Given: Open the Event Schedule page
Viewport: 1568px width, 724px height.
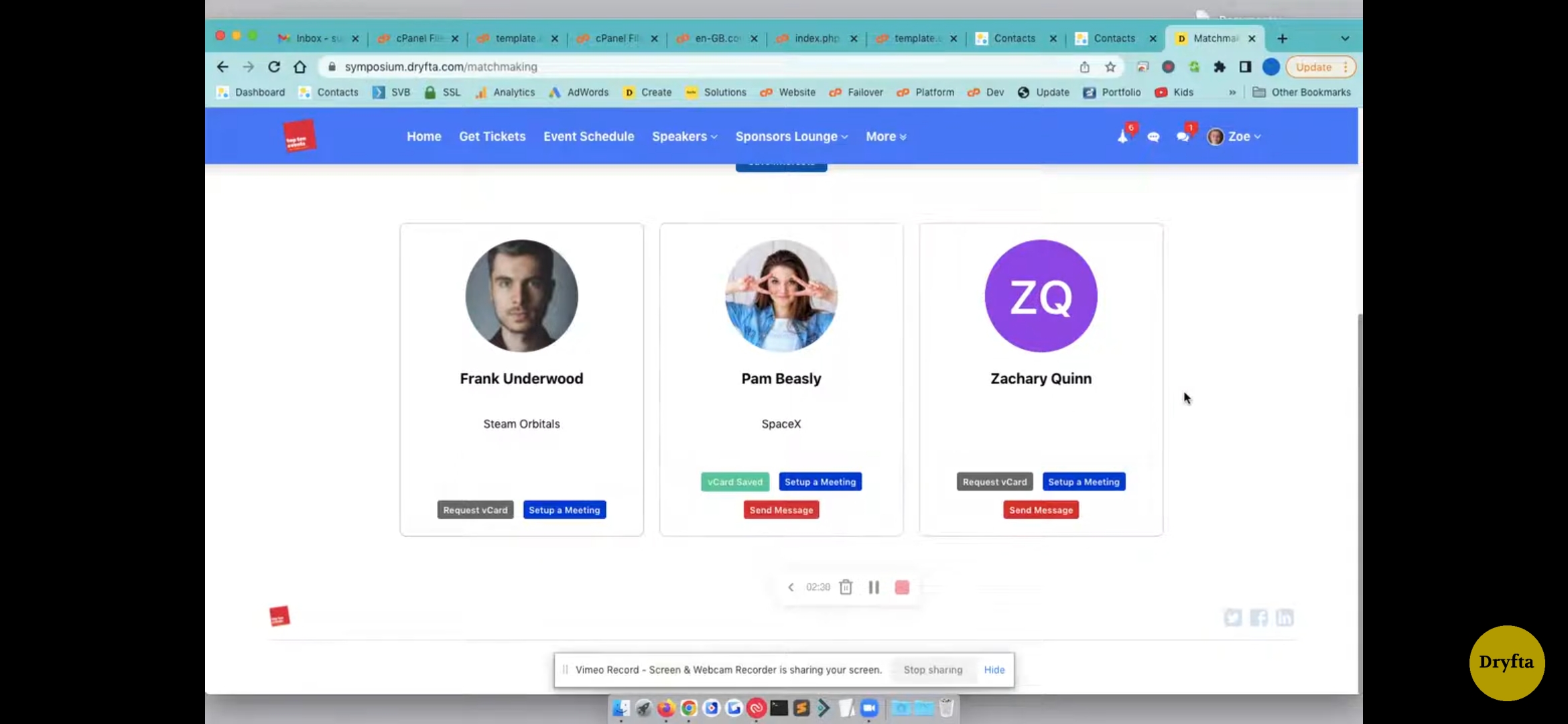Looking at the screenshot, I should (588, 136).
